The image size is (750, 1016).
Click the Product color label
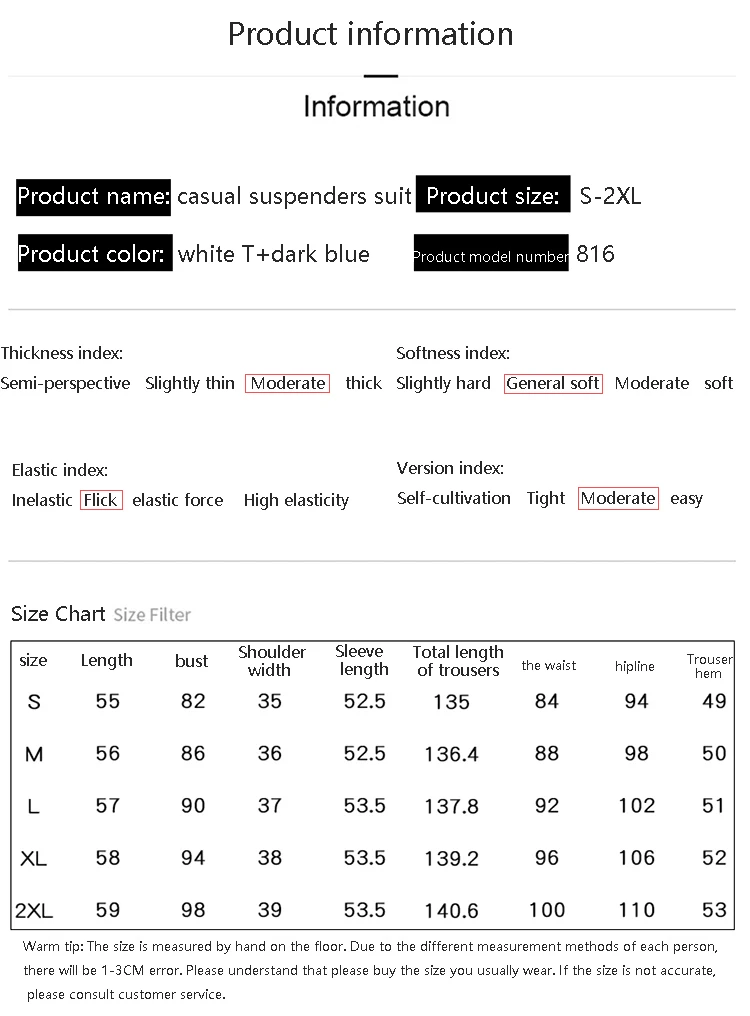tap(95, 253)
